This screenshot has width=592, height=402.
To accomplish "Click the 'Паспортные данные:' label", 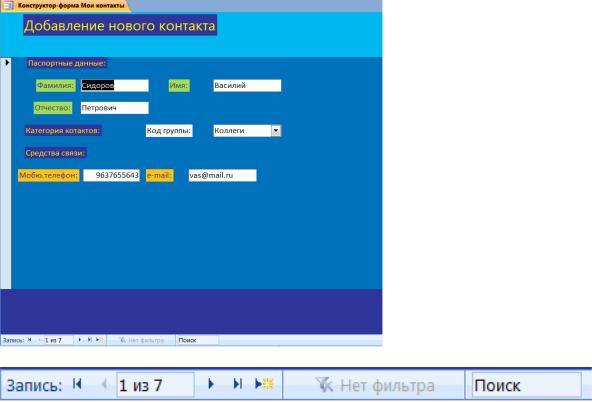I will point(67,63).
